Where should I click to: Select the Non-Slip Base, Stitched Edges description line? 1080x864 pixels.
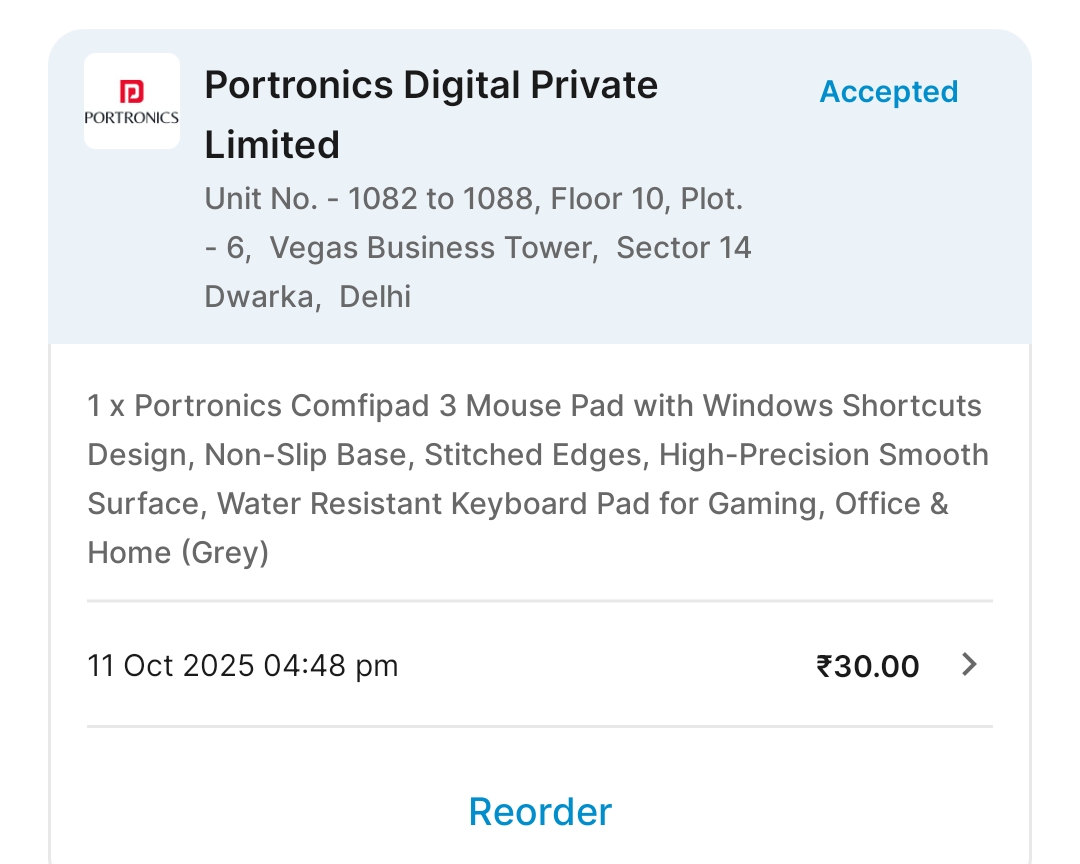click(422, 455)
